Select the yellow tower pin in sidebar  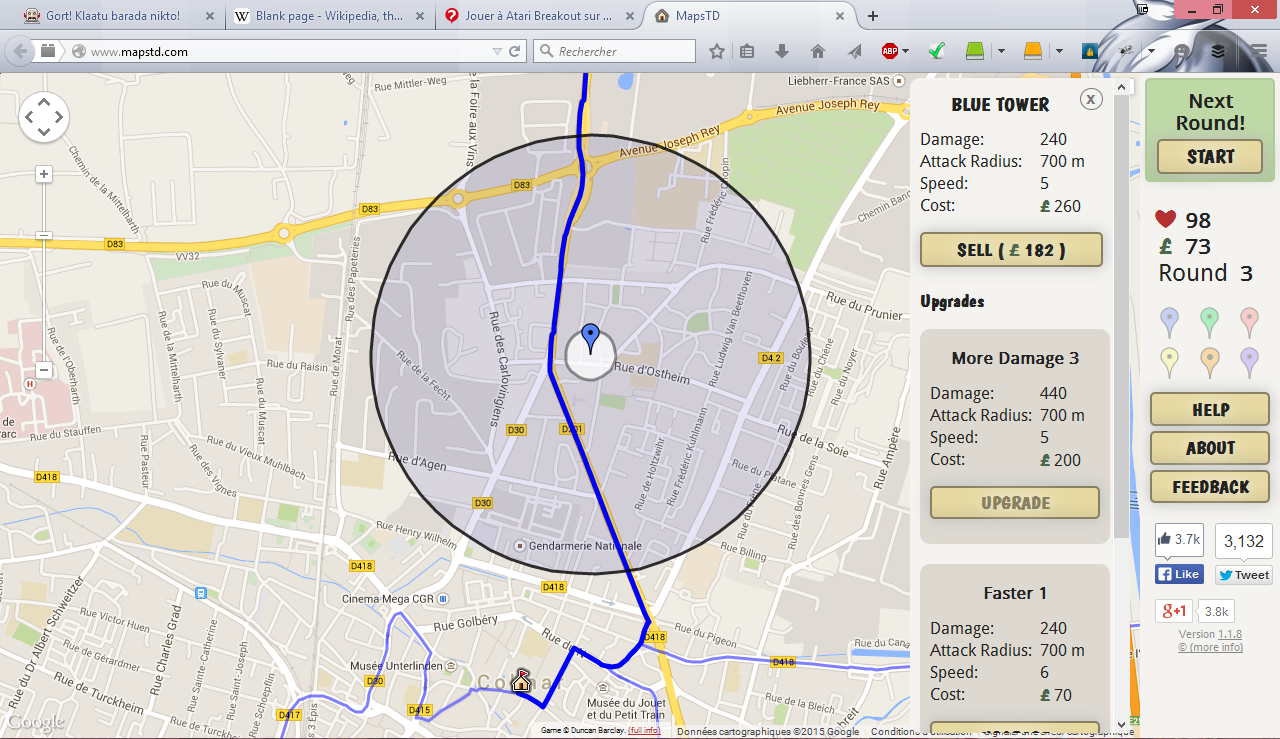(x=1169, y=362)
